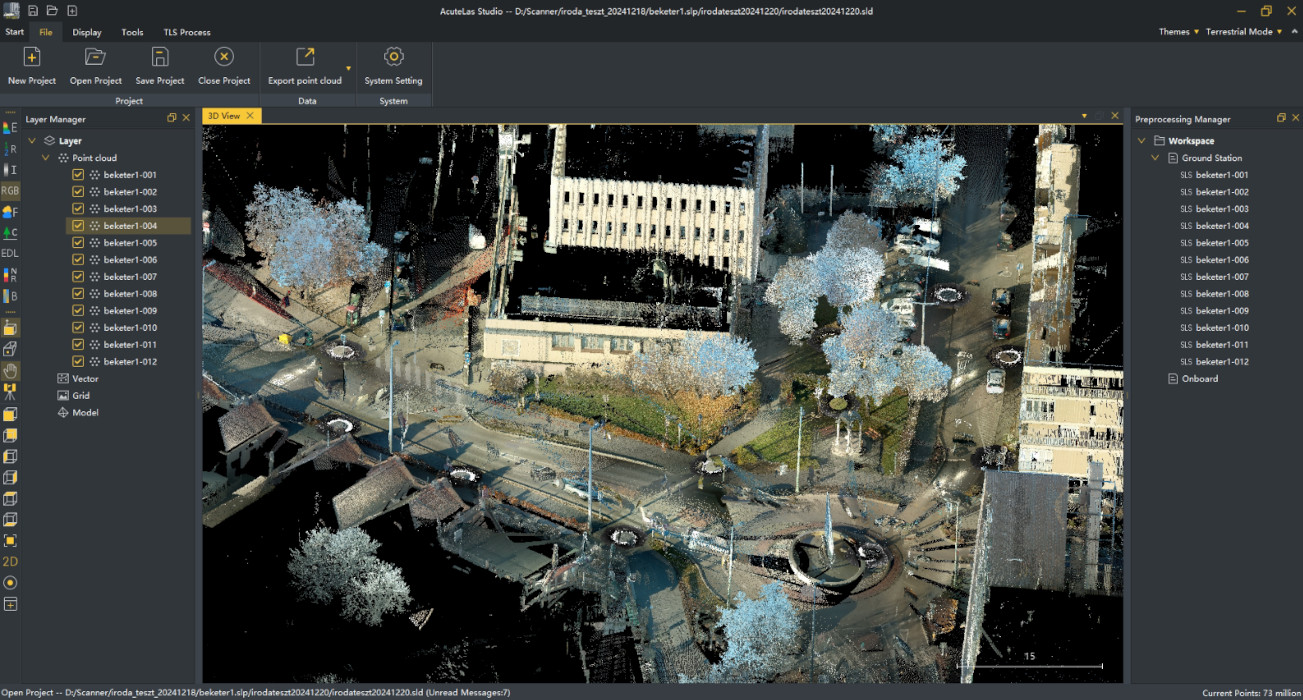Open the System Setting gear
This screenshot has width=1303, height=700.
[393, 58]
